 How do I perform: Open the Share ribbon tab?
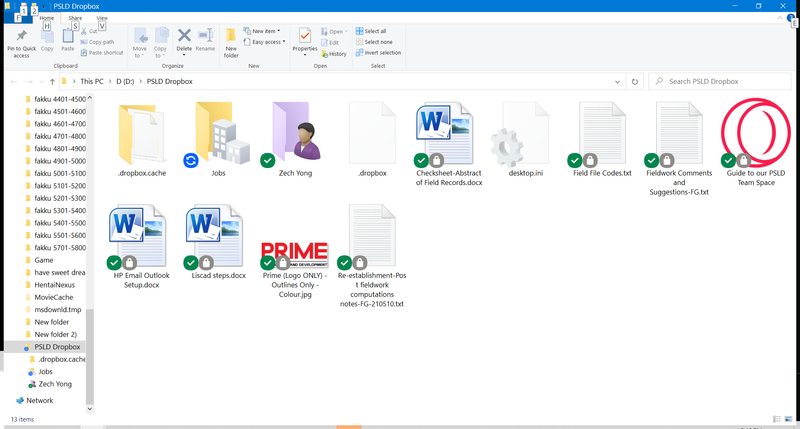pyautogui.click(x=75, y=18)
